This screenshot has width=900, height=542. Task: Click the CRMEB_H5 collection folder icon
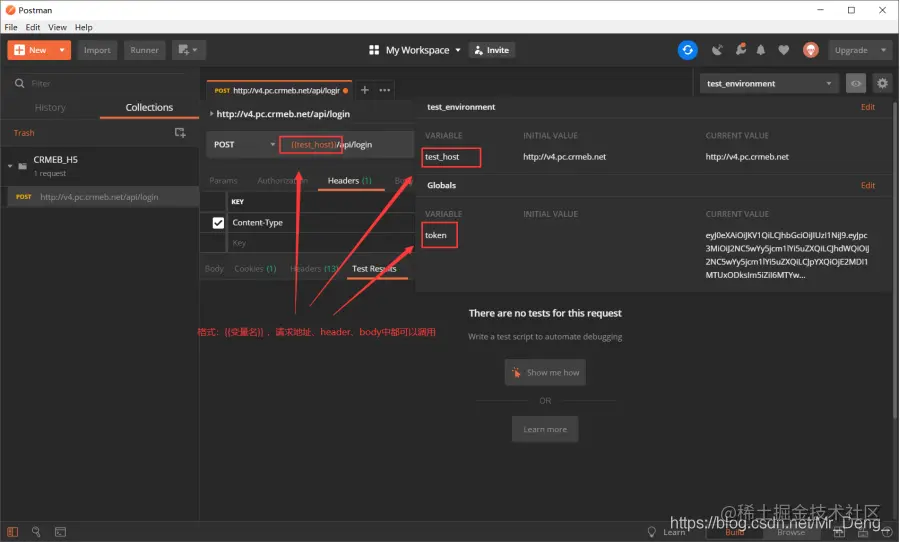[x=22, y=166]
